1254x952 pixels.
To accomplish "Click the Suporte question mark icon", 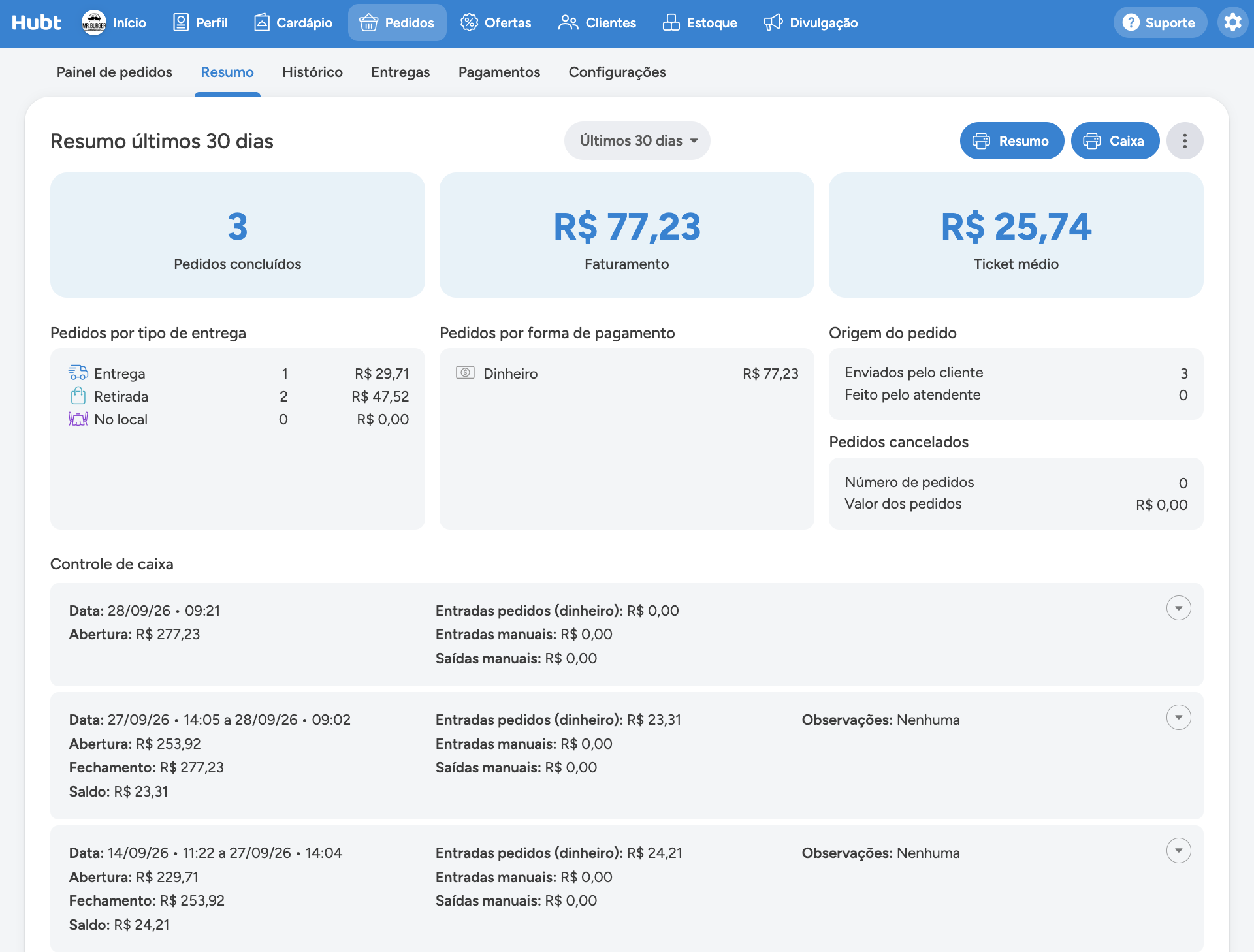I will coord(1131,23).
